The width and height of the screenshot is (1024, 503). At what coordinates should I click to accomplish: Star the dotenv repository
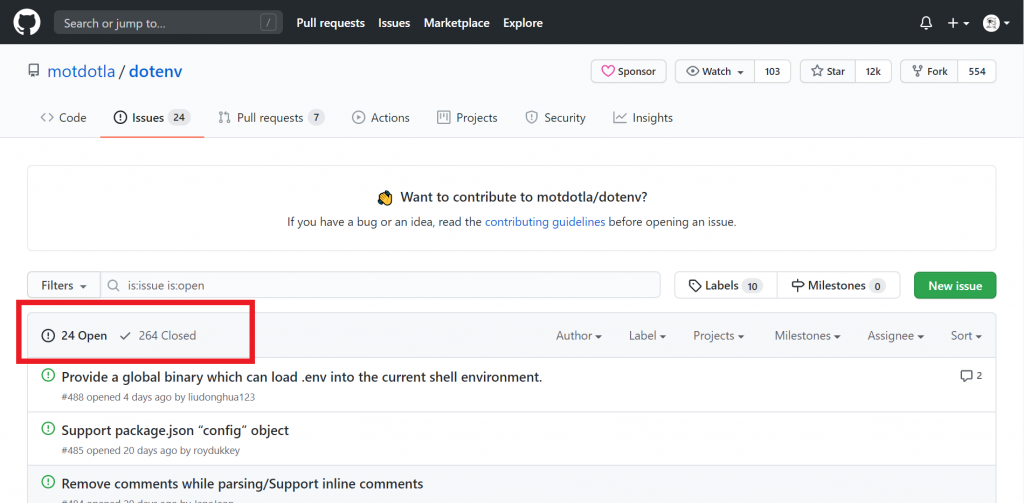click(x=829, y=72)
